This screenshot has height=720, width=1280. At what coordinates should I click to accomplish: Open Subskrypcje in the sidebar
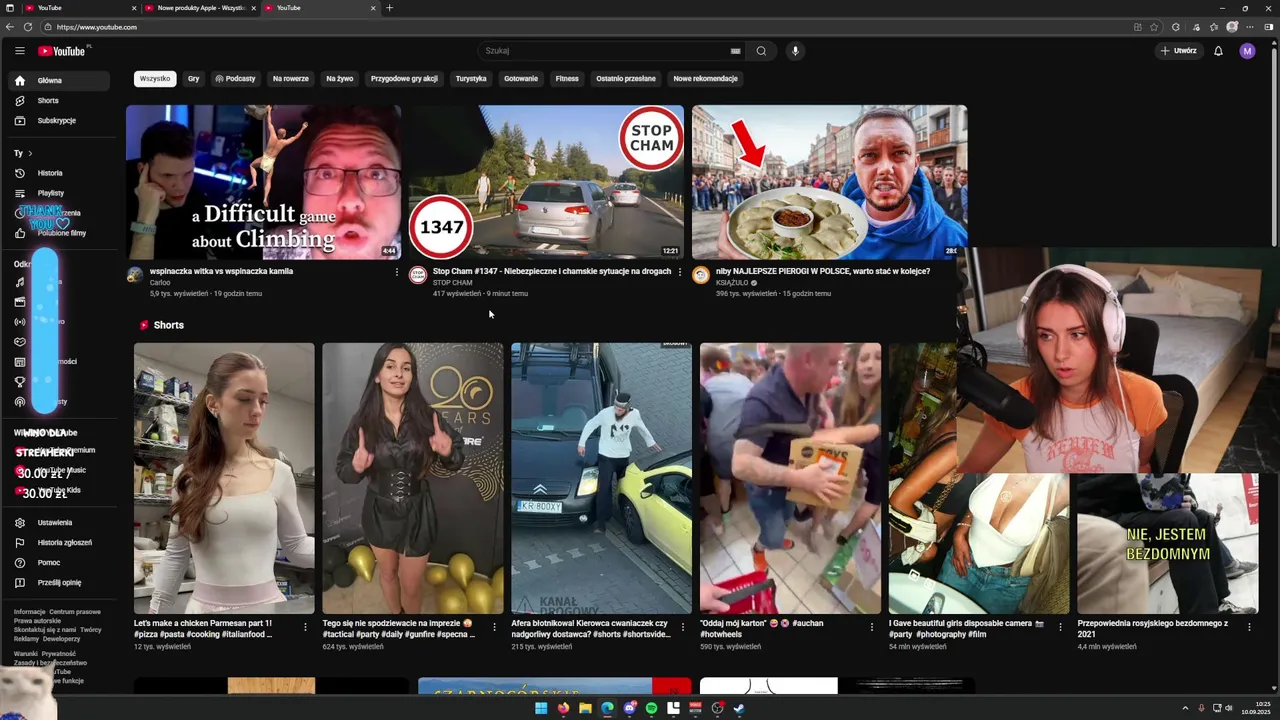(60, 121)
